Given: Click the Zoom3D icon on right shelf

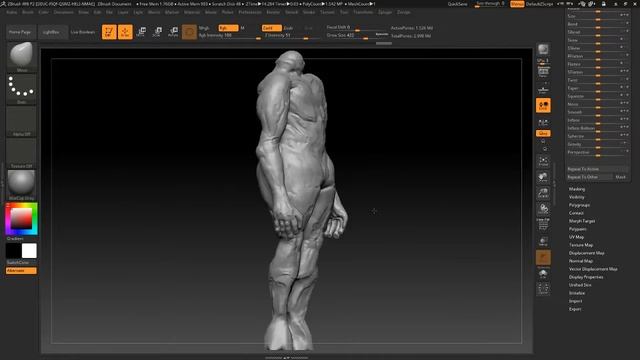Looking at the screenshot, I should (543, 193).
